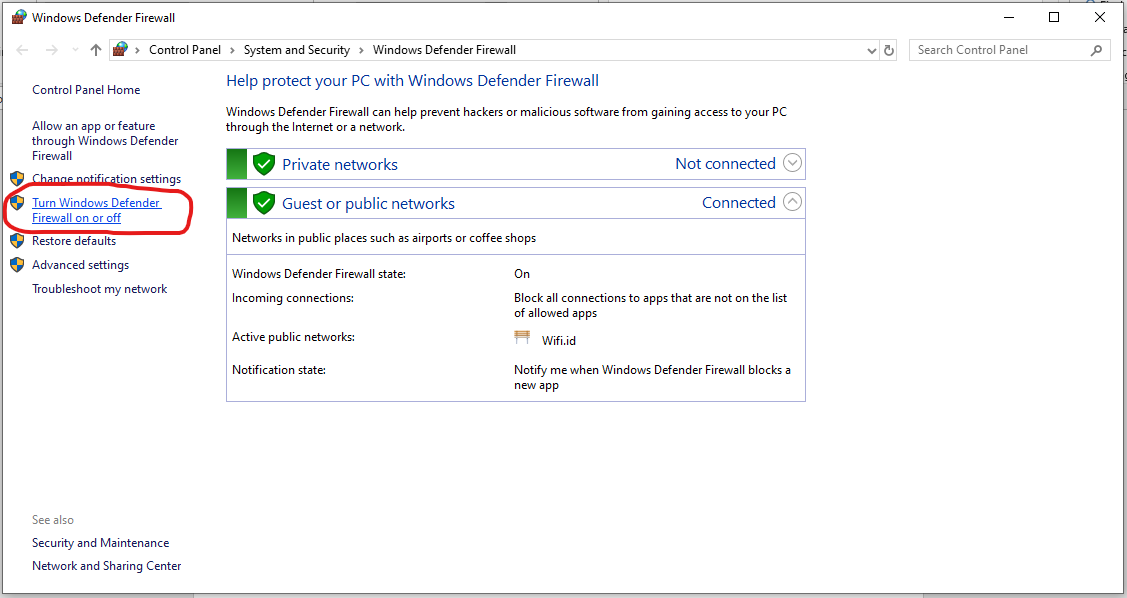The image size is (1127, 598).
Task: Click the shield icon beside Advanced settings
Action: pyautogui.click(x=17, y=264)
